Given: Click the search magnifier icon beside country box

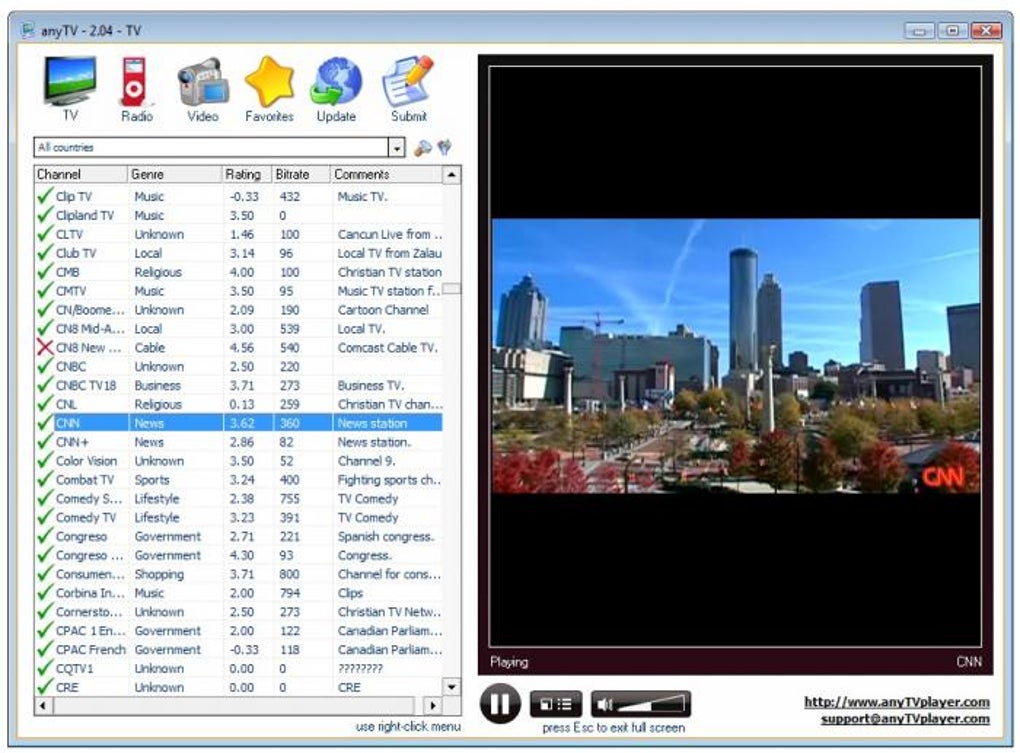Looking at the screenshot, I should 423,148.
